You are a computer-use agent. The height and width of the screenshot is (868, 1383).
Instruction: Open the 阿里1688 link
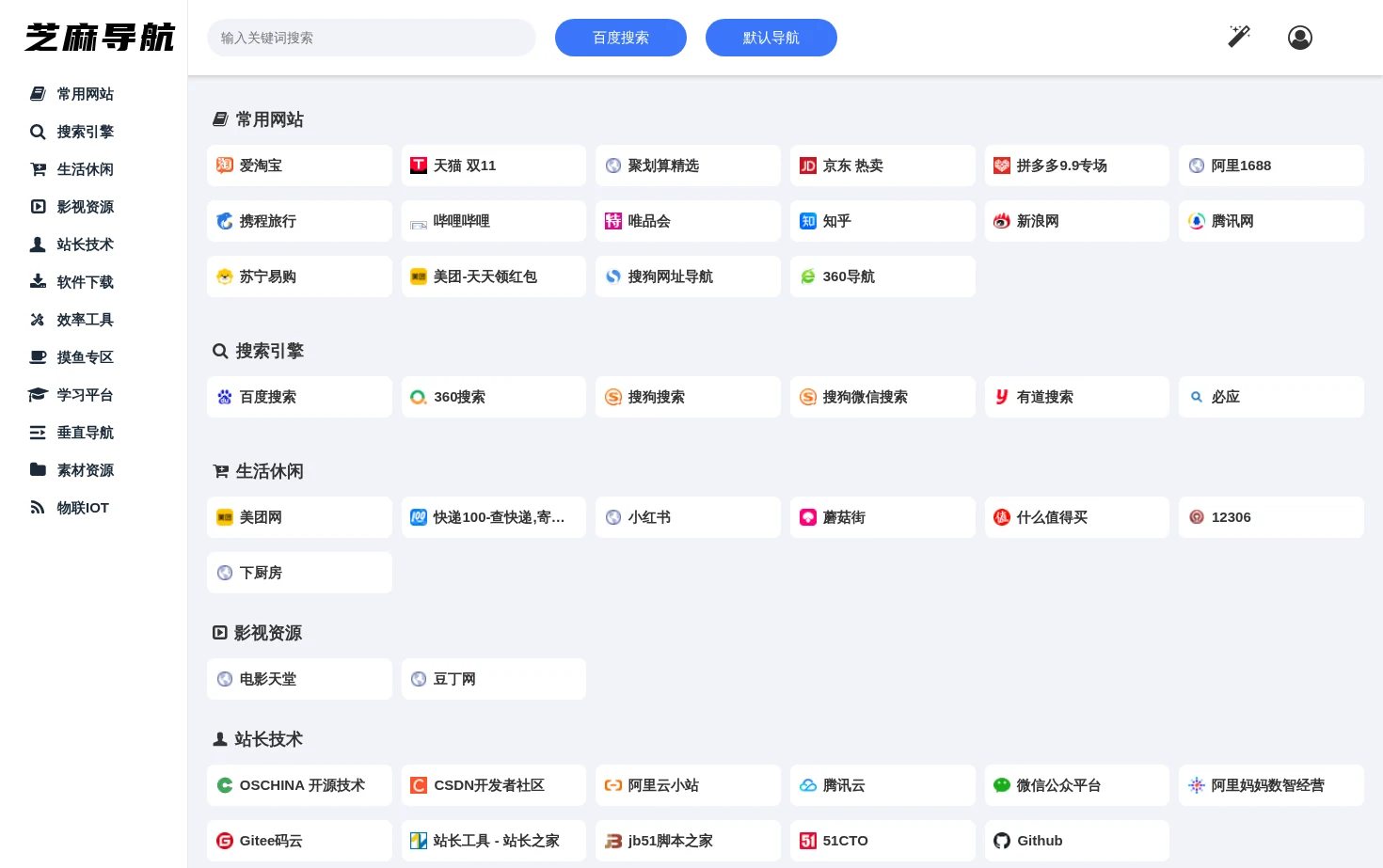pyautogui.click(x=1271, y=166)
